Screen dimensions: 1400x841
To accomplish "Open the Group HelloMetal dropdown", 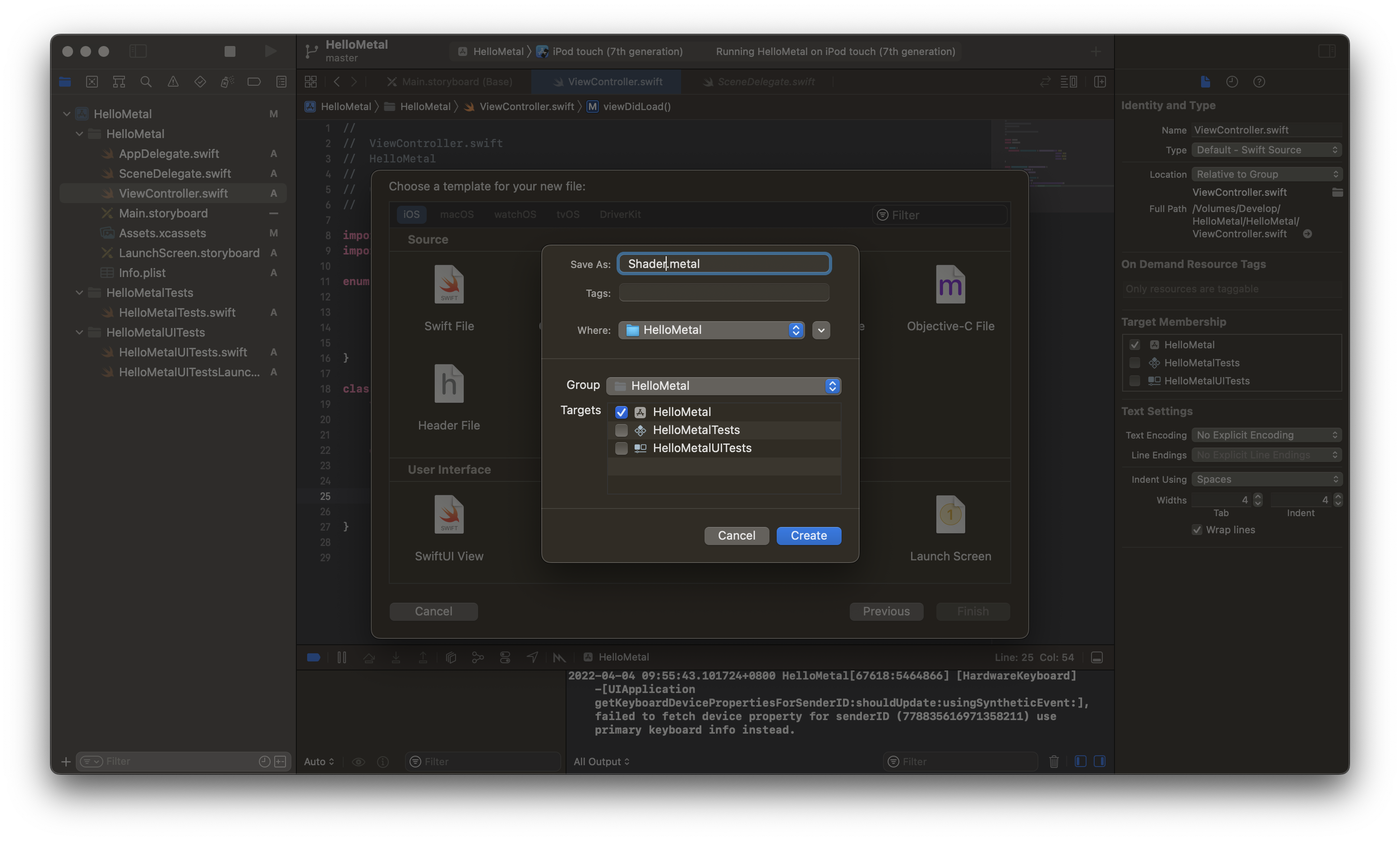I will [723, 386].
